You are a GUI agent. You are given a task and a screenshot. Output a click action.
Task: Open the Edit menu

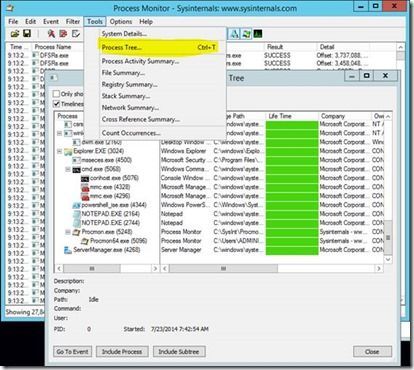(31, 22)
